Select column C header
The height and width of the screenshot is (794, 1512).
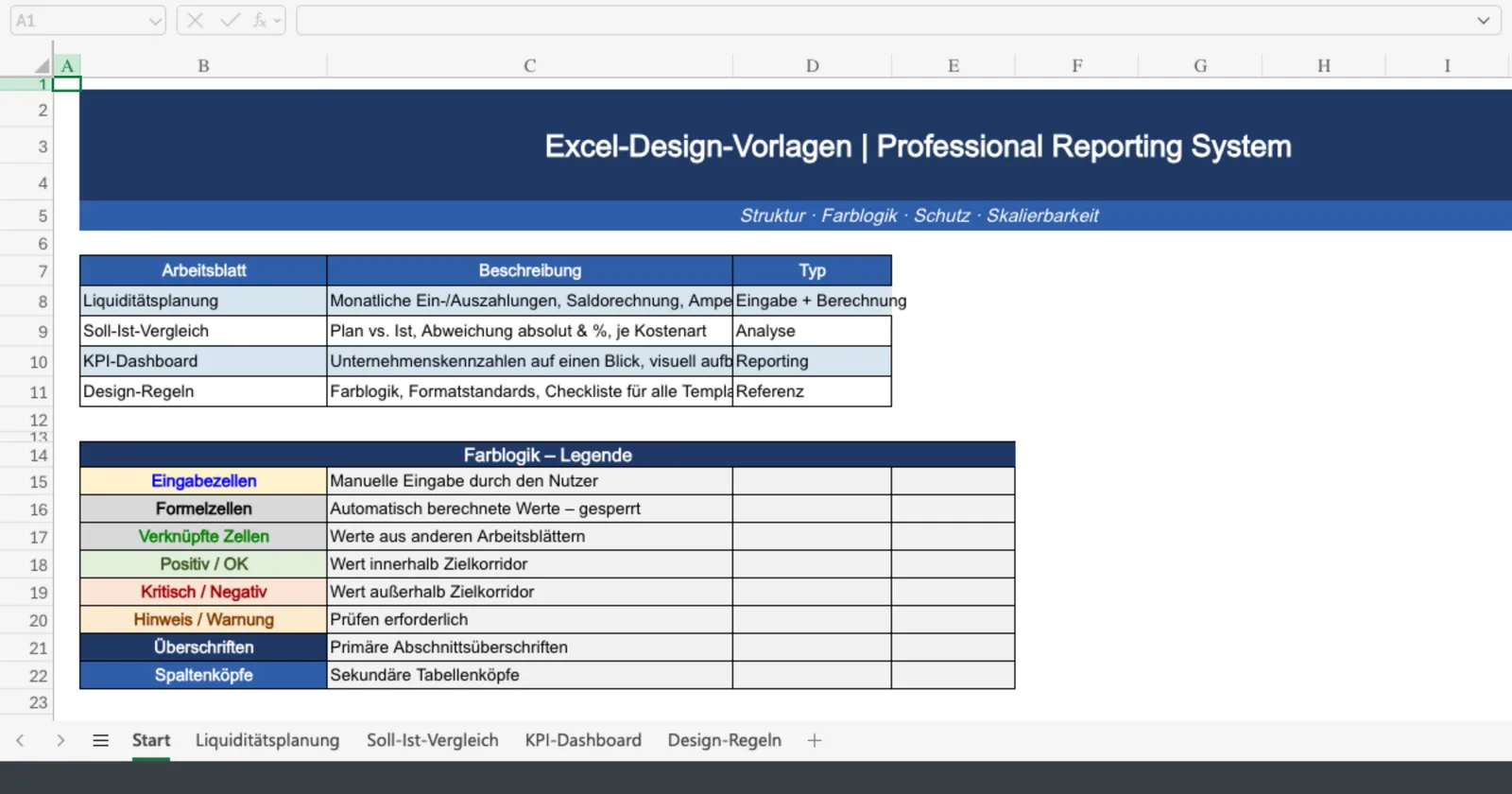(529, 65)
